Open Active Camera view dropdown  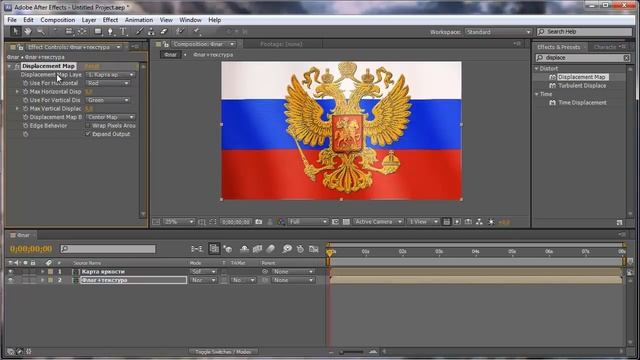coord(378,222)
